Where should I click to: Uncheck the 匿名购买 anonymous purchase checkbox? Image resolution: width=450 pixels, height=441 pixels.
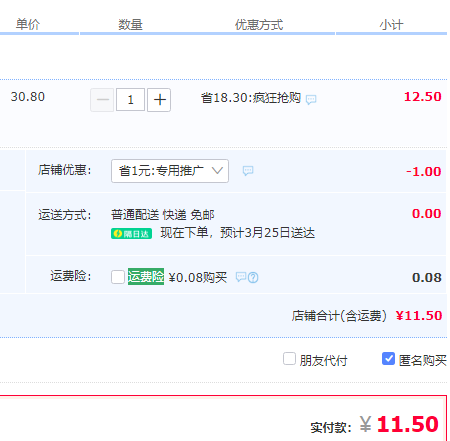(x=388, y=359)
